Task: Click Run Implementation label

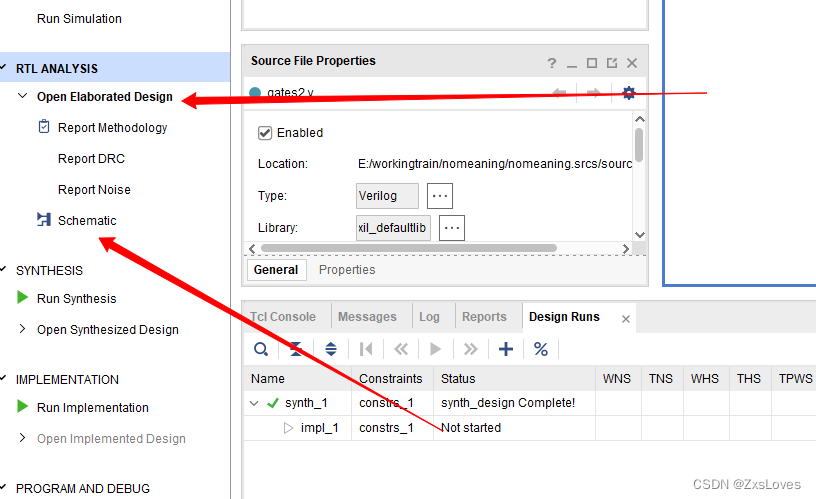Action: pyautogui.click(x=93, y=407)
